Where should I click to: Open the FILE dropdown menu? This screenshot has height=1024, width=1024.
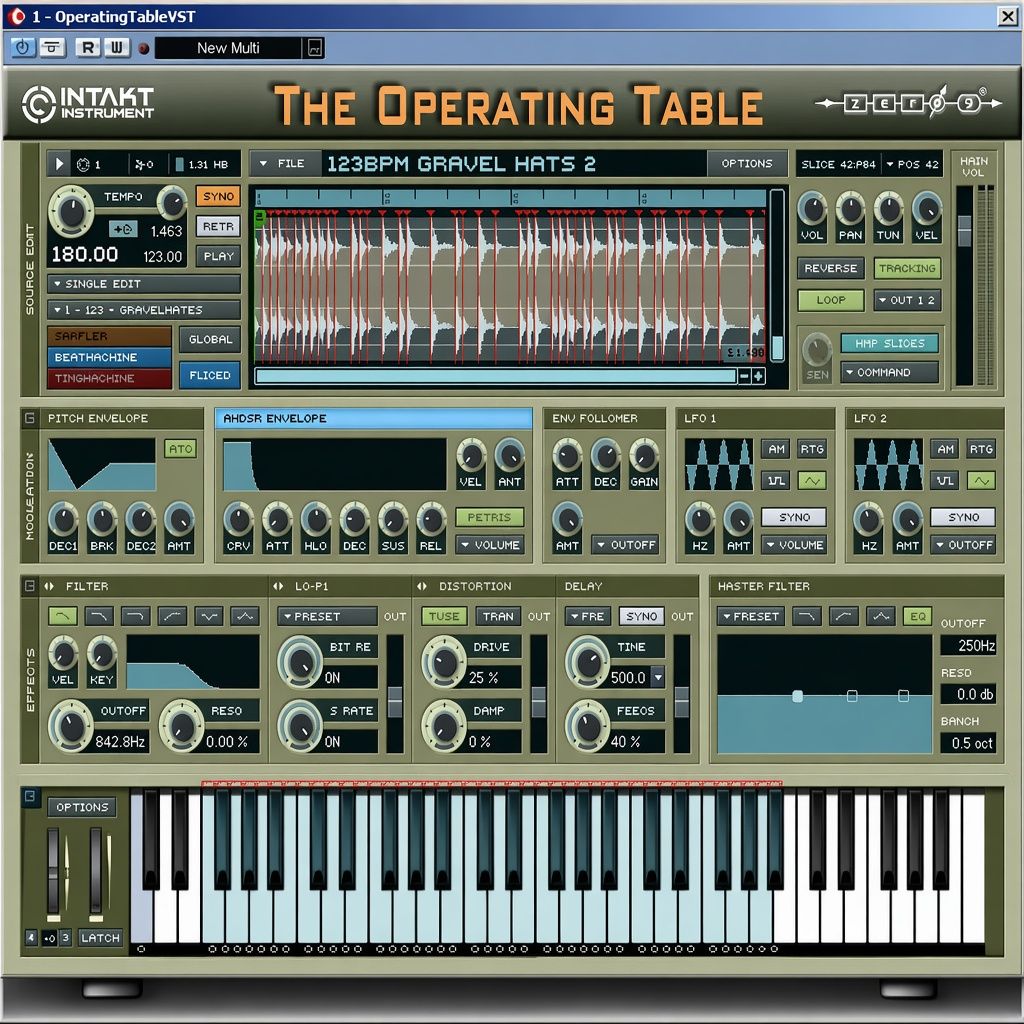[x=283, y=163]
